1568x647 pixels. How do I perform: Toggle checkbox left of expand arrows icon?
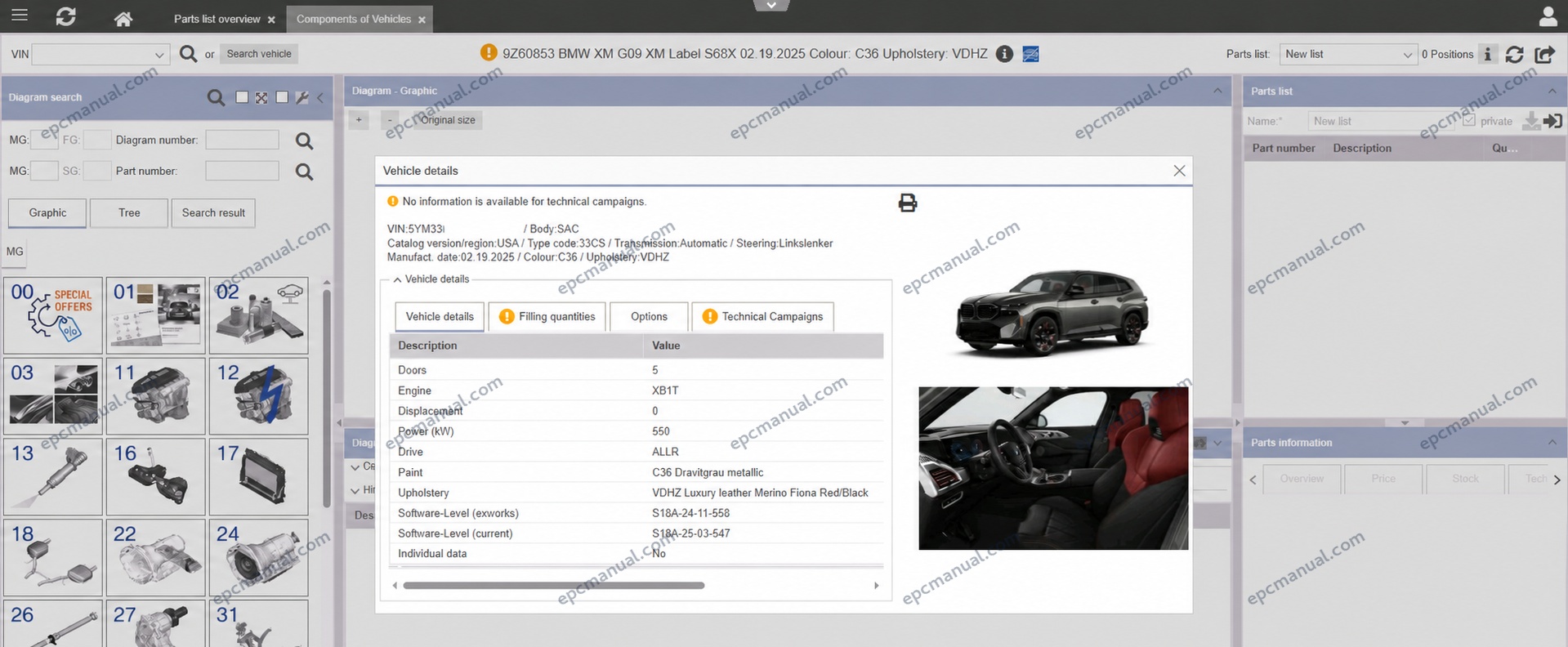pos(242,97)
